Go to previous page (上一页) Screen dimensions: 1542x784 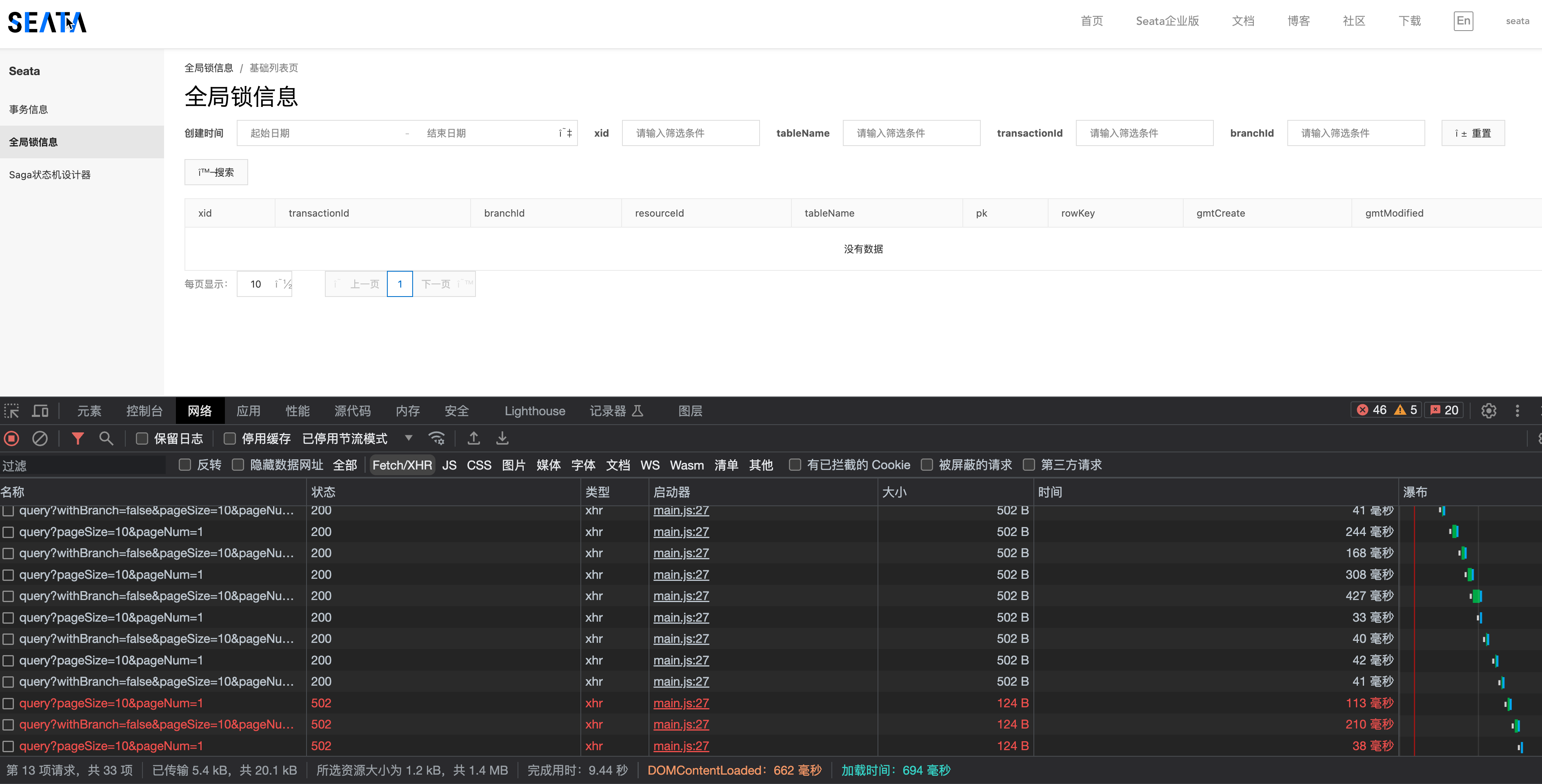point(356,284)
